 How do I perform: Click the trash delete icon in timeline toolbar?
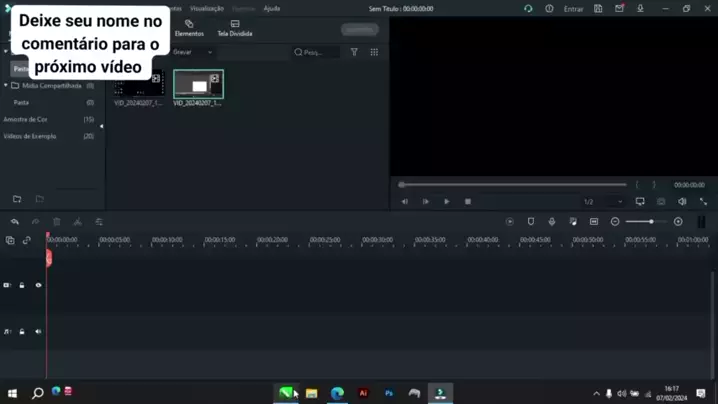pyautogui.click(x=57, y=222)
